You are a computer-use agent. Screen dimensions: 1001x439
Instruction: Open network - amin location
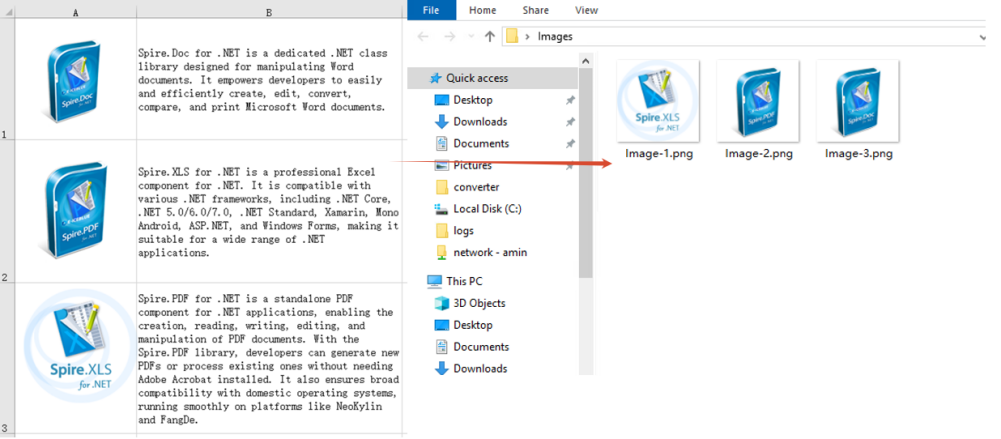490,252
